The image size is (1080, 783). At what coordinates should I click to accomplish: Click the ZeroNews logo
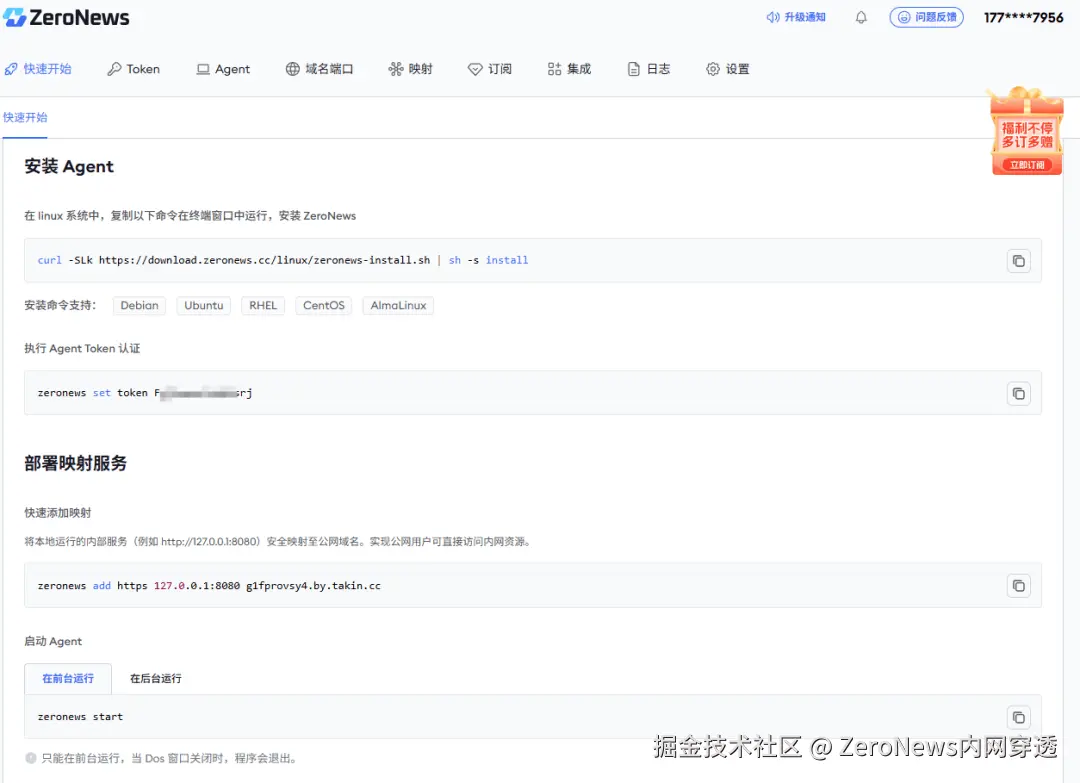(x=66, y=17)
